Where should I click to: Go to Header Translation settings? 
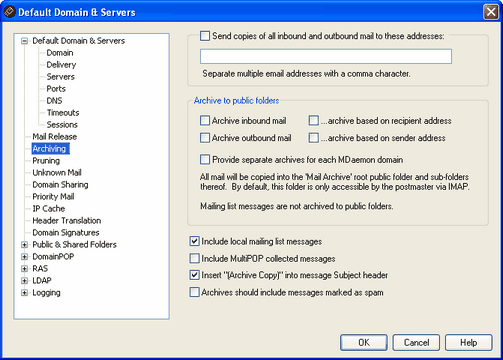pyautogui.click(x=67, y=221)
